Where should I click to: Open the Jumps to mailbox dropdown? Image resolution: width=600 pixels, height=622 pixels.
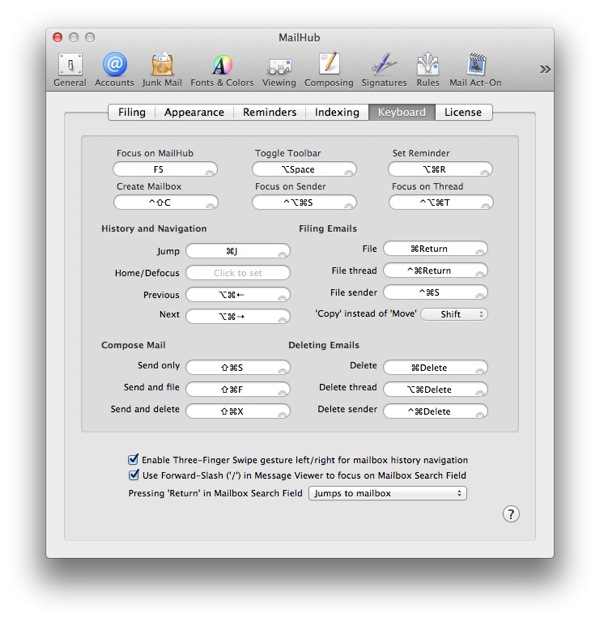pyautogui.click(x=387, y=493)
